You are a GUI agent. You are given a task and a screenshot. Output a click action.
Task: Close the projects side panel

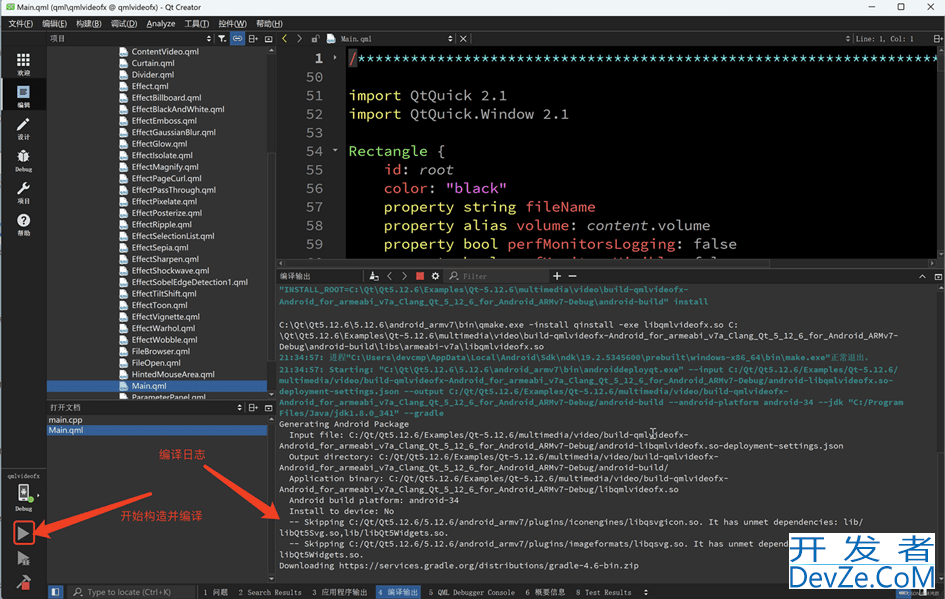[269, 39]
